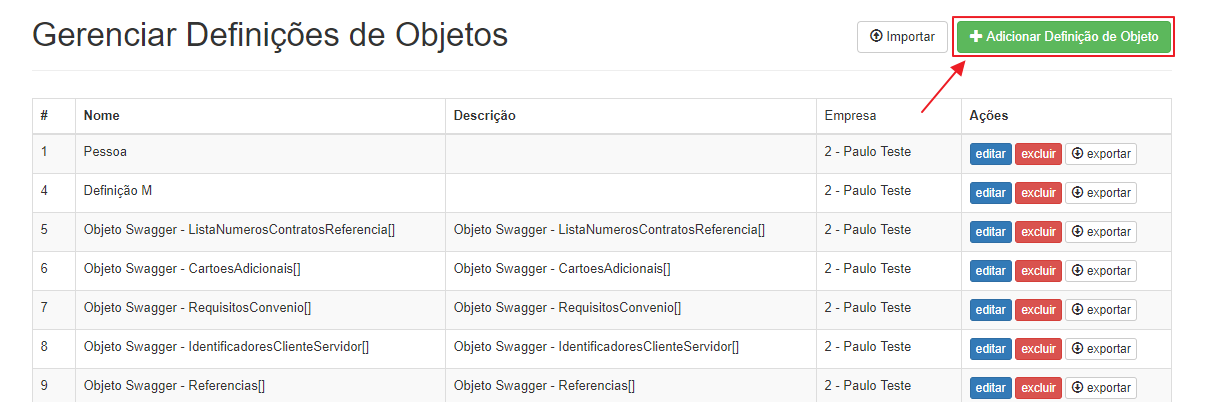Edit the Referencias[] object
The height and width of the screenshot is (402, 1224).
pyautogui.click(x=991, y=388)
